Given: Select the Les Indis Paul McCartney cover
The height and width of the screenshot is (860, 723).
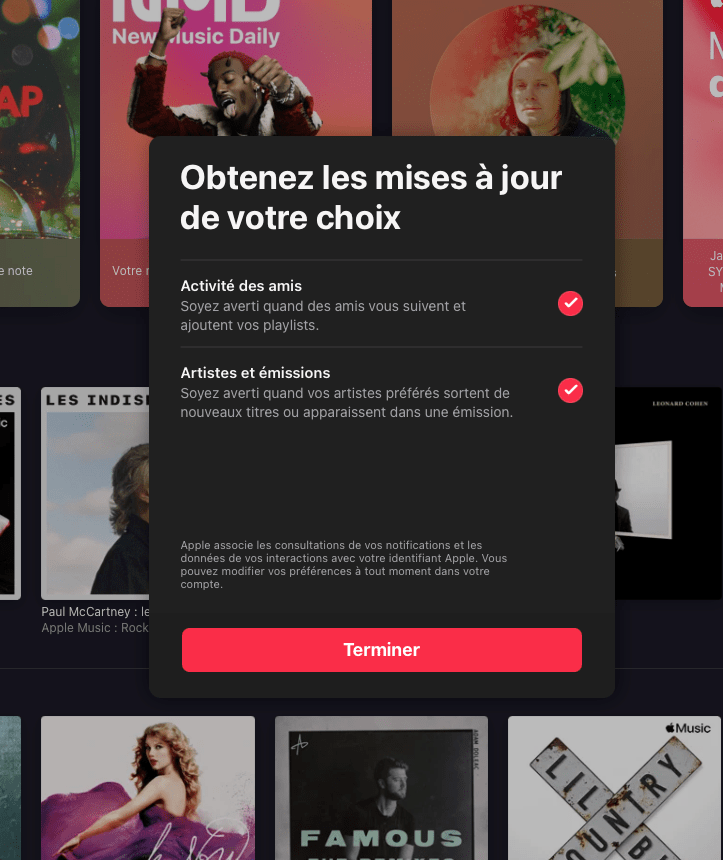Looking at the screenshot, I should coord(95,494).
